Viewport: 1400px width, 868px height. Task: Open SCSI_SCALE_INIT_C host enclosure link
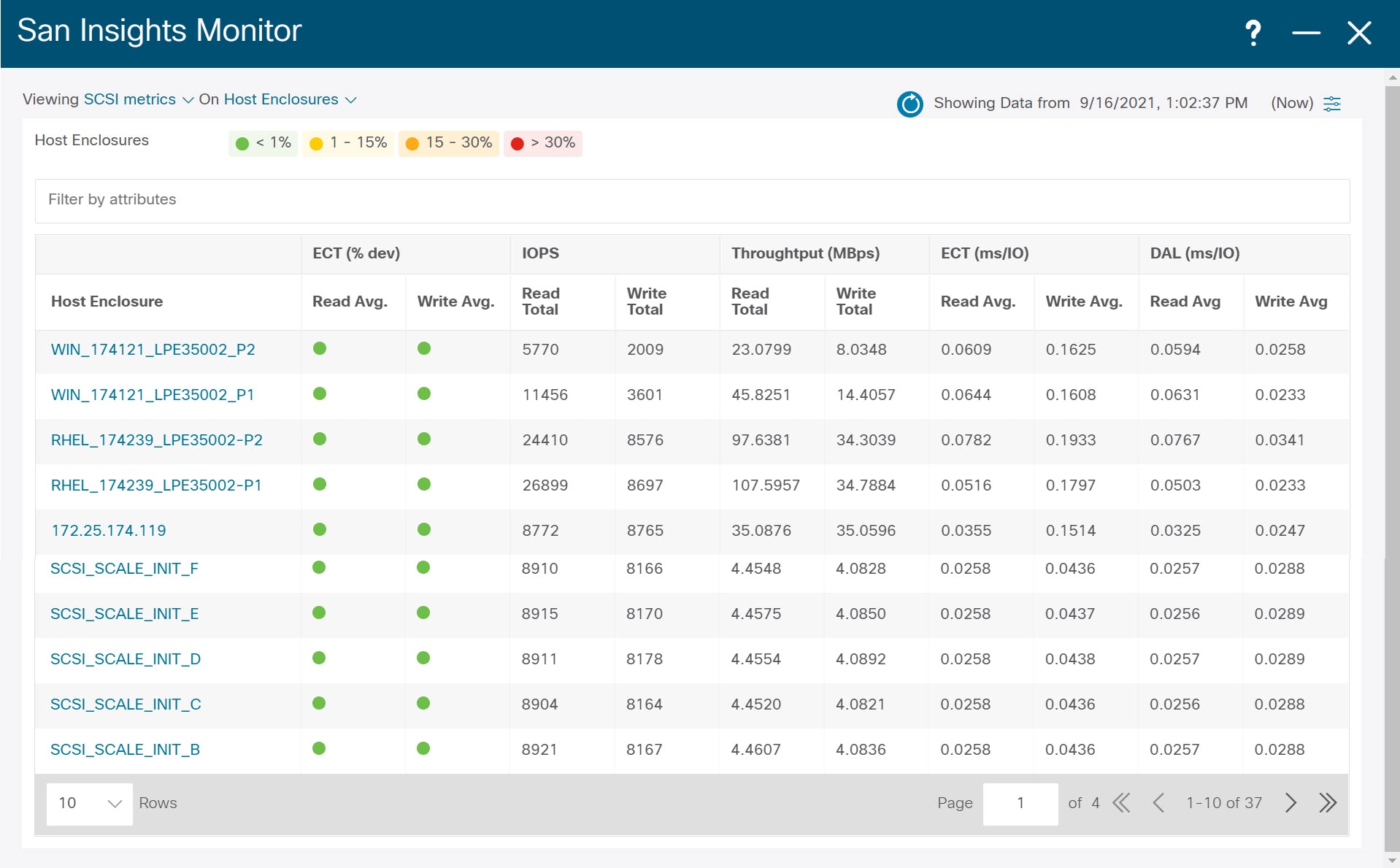(x=126, y=704)
